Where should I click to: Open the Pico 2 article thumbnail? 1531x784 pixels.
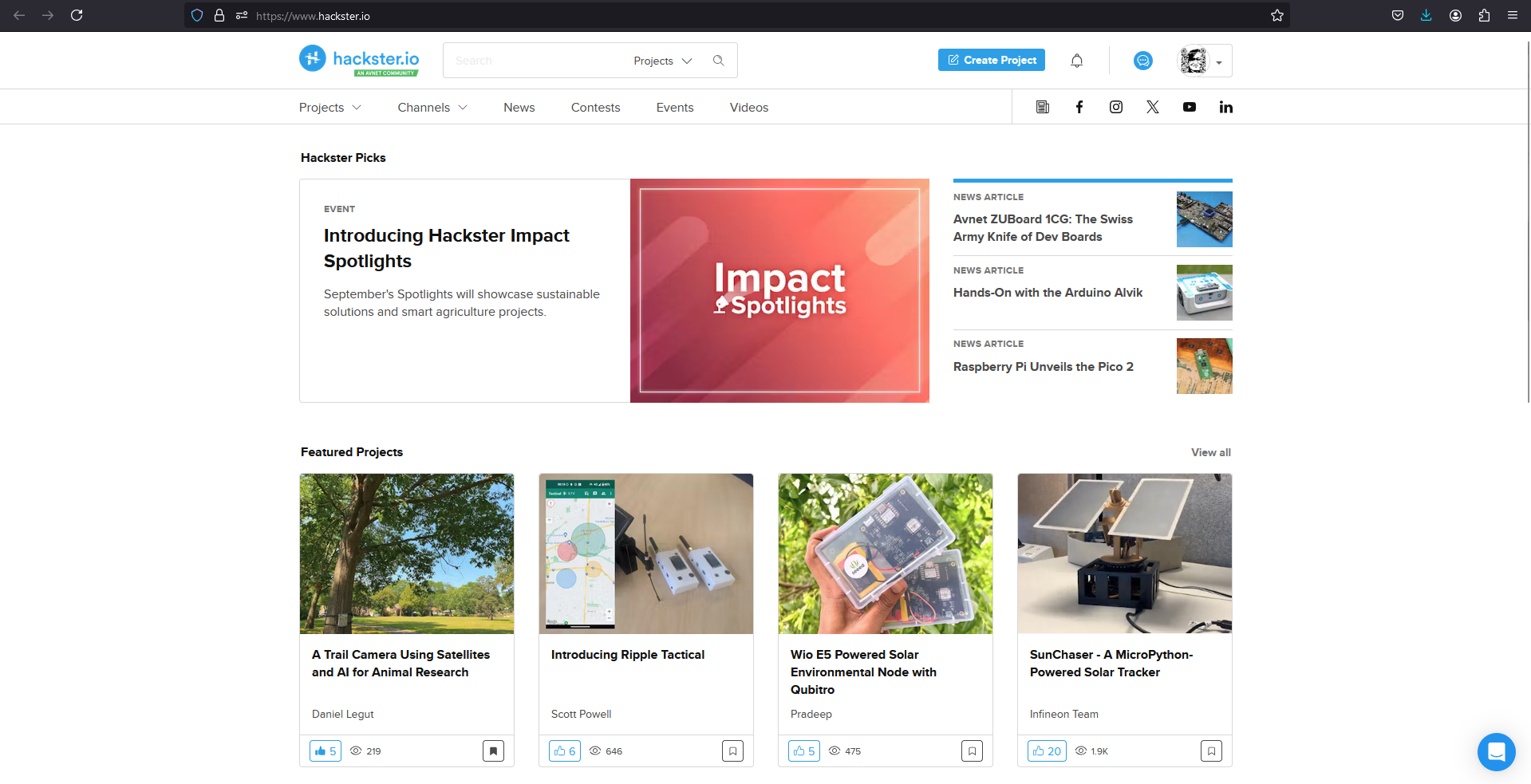click(x=1205, y=366)
